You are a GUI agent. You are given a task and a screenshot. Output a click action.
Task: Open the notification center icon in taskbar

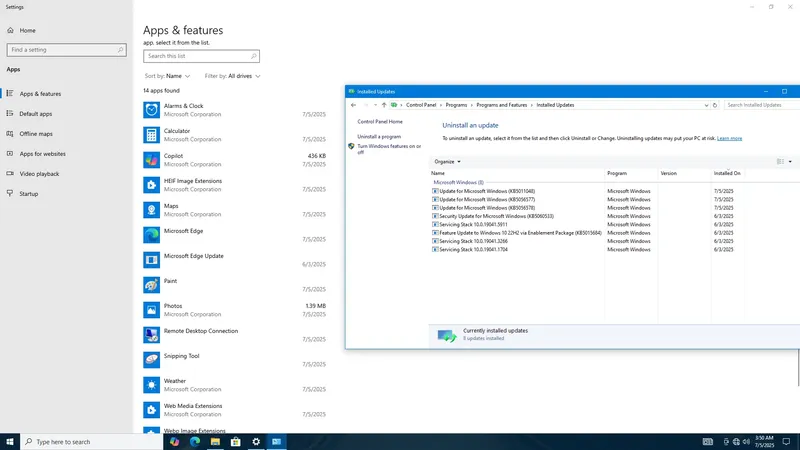[x=786, y=442]
